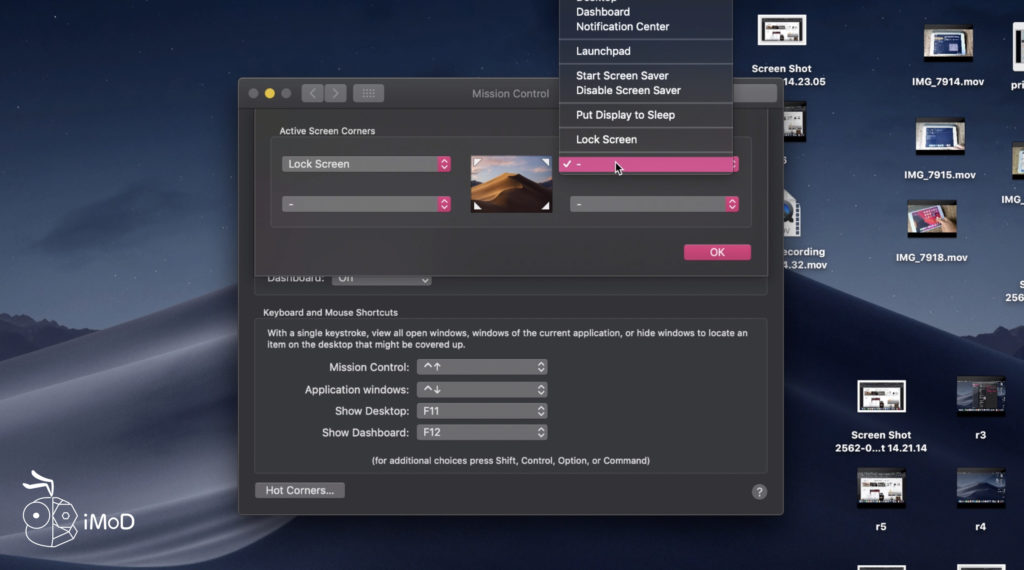Open the top-left corner Lock Screen dropdown

pyautogui.click(x=366, y=164)
